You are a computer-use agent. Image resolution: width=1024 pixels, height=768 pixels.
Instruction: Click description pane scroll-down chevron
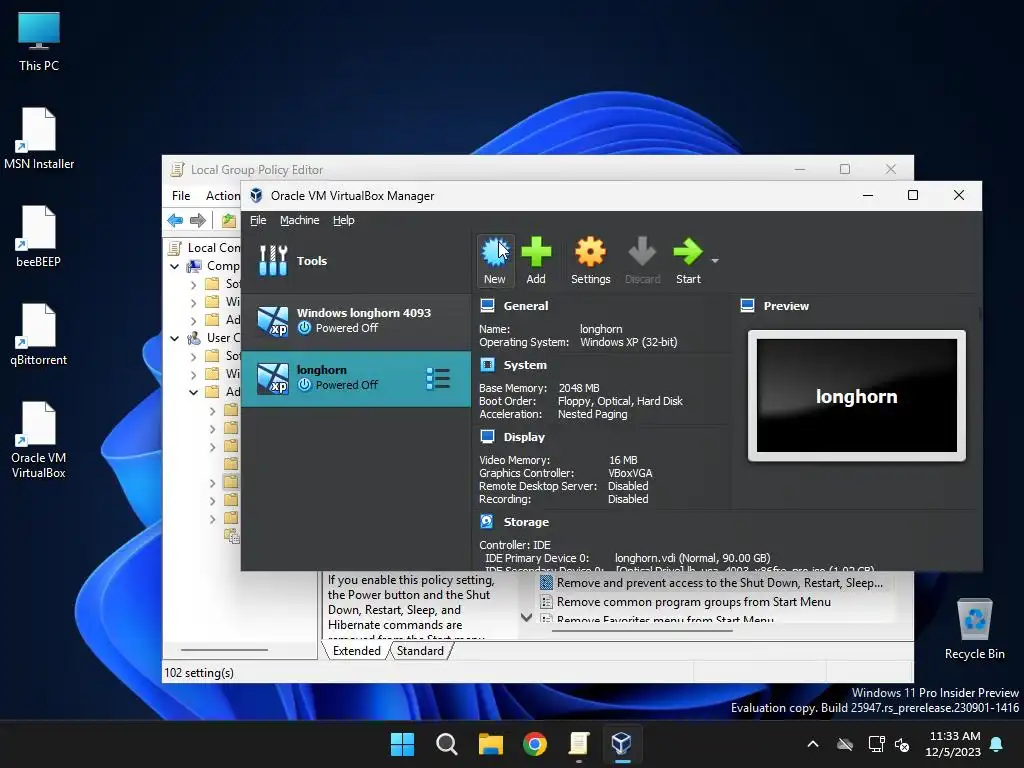point(526,616)
